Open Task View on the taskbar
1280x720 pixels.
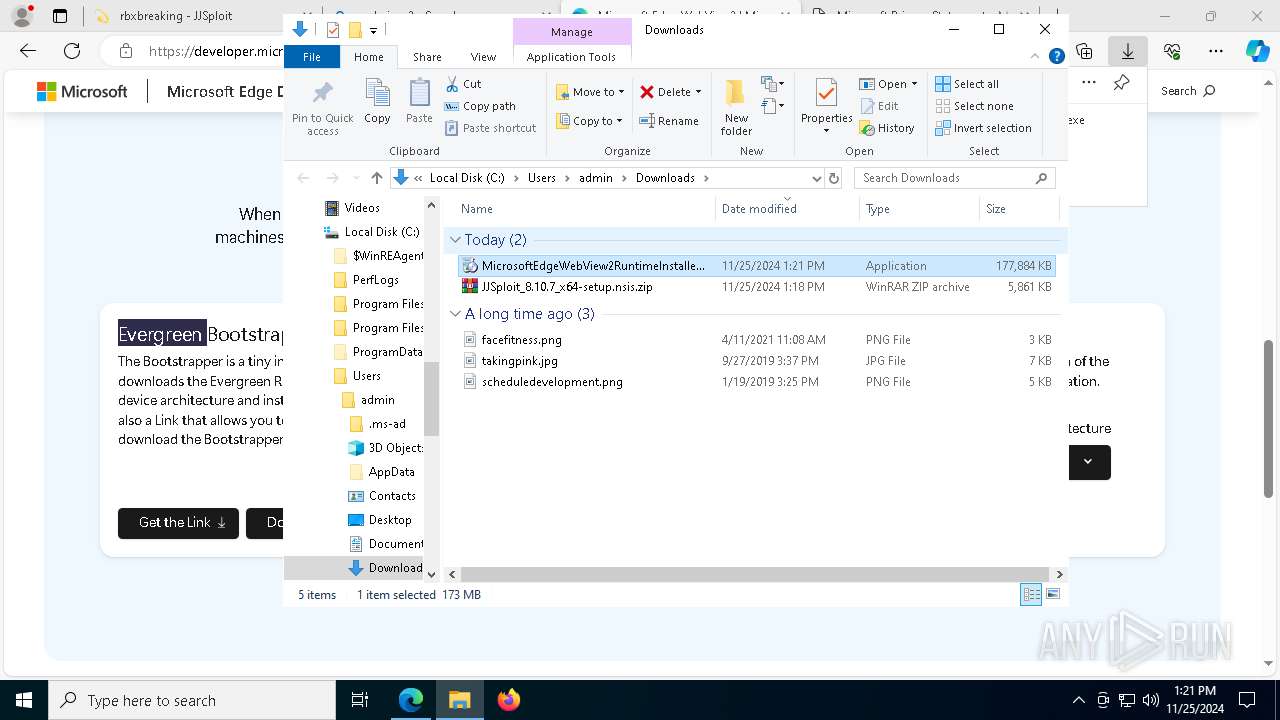(360, 700)
